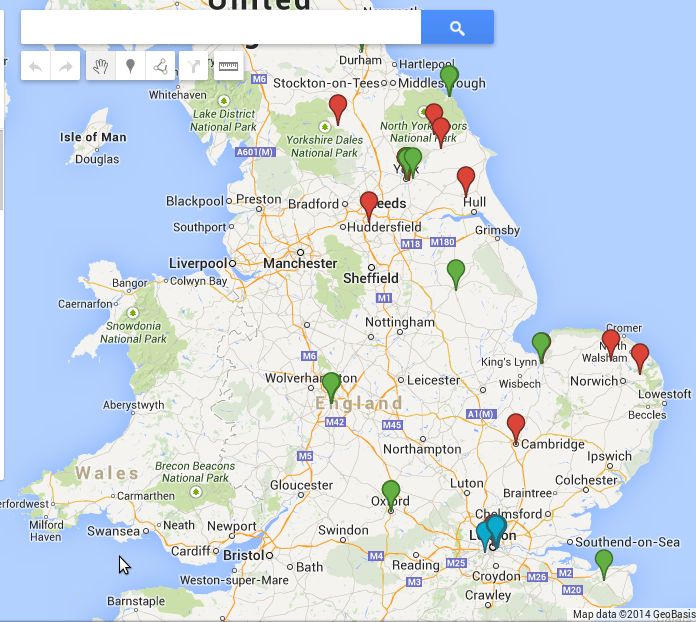Click the Lake District park icon
The height and width of the screenshot is (622, 696).
coord(224,101)
